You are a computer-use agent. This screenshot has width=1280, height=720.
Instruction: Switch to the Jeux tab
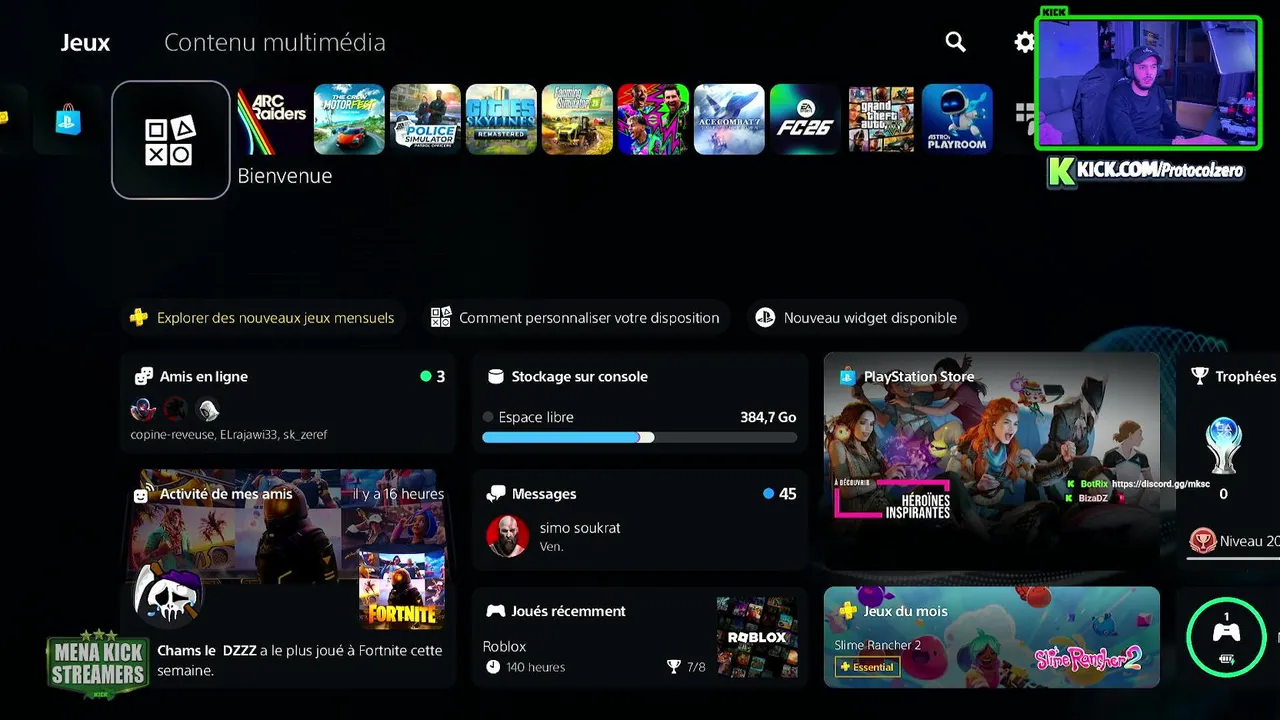(85, 42)
